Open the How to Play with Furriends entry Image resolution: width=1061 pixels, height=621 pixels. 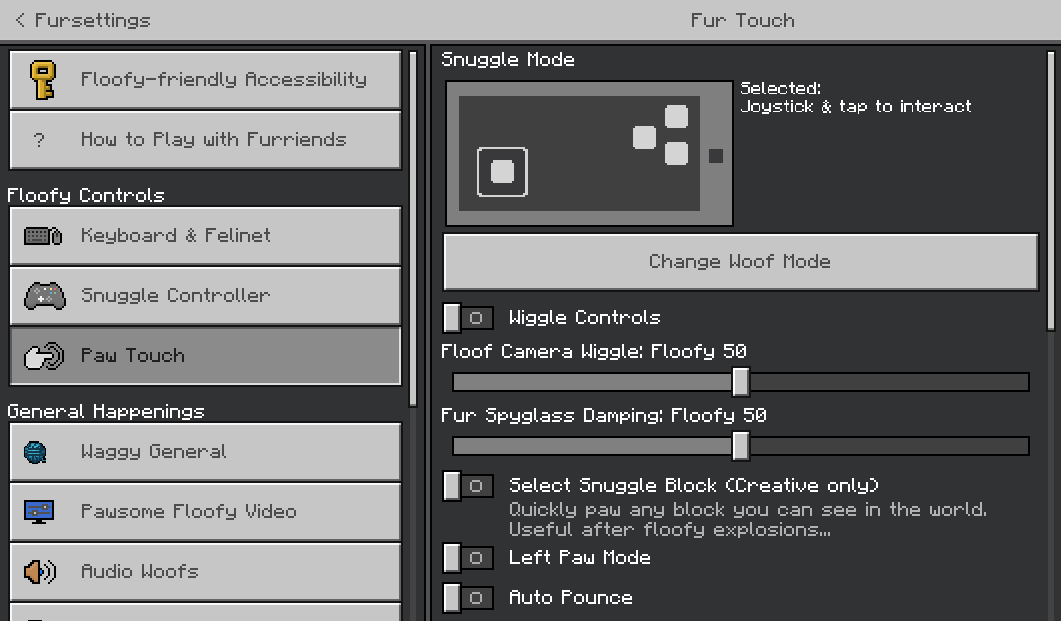[x=205, y=140]
